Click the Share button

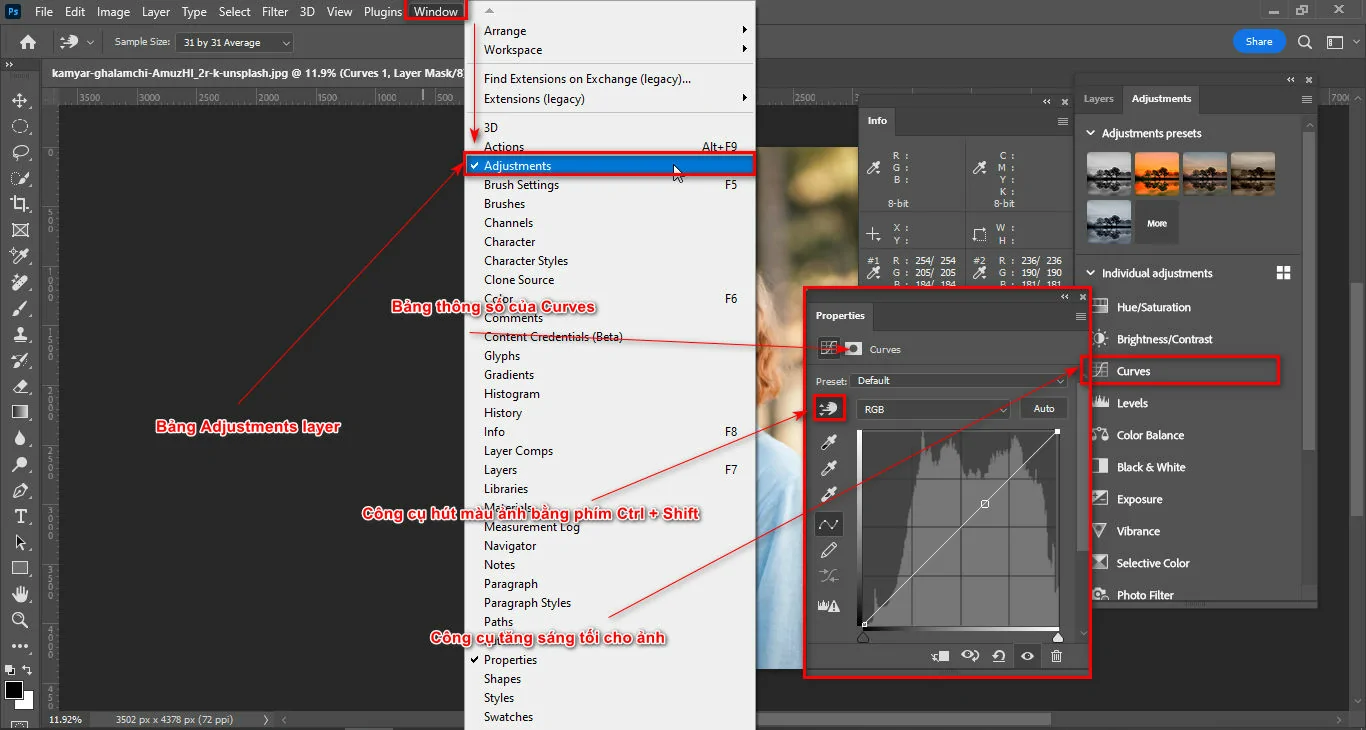(x=1258, y=41)
